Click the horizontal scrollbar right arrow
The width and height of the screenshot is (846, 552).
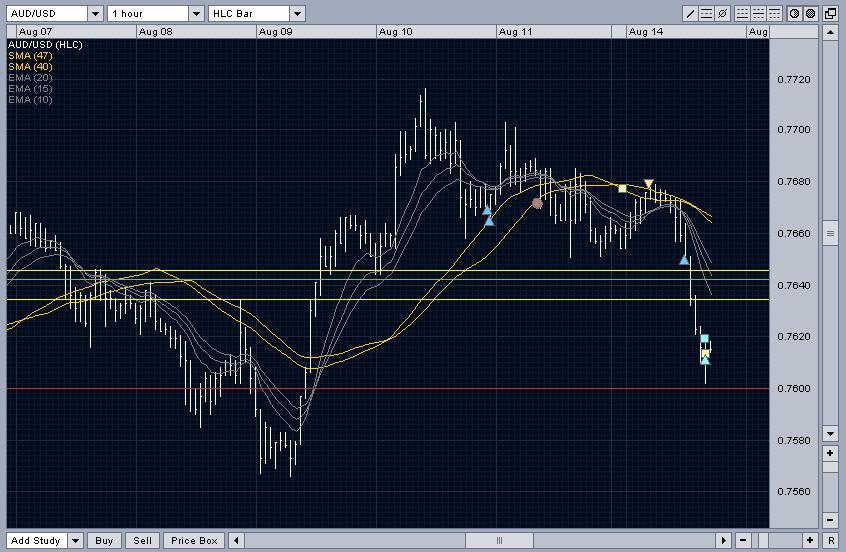(x=724, y=540)
